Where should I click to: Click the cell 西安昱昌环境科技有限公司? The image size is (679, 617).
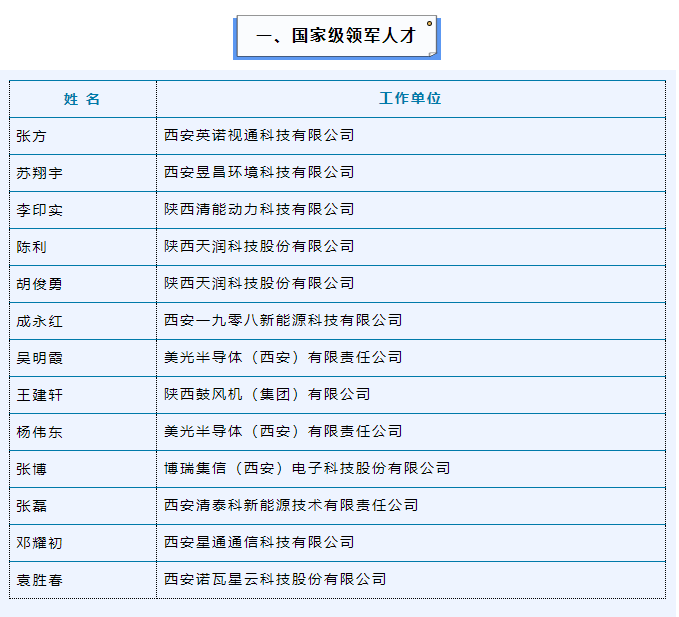(x=259, y=172)
